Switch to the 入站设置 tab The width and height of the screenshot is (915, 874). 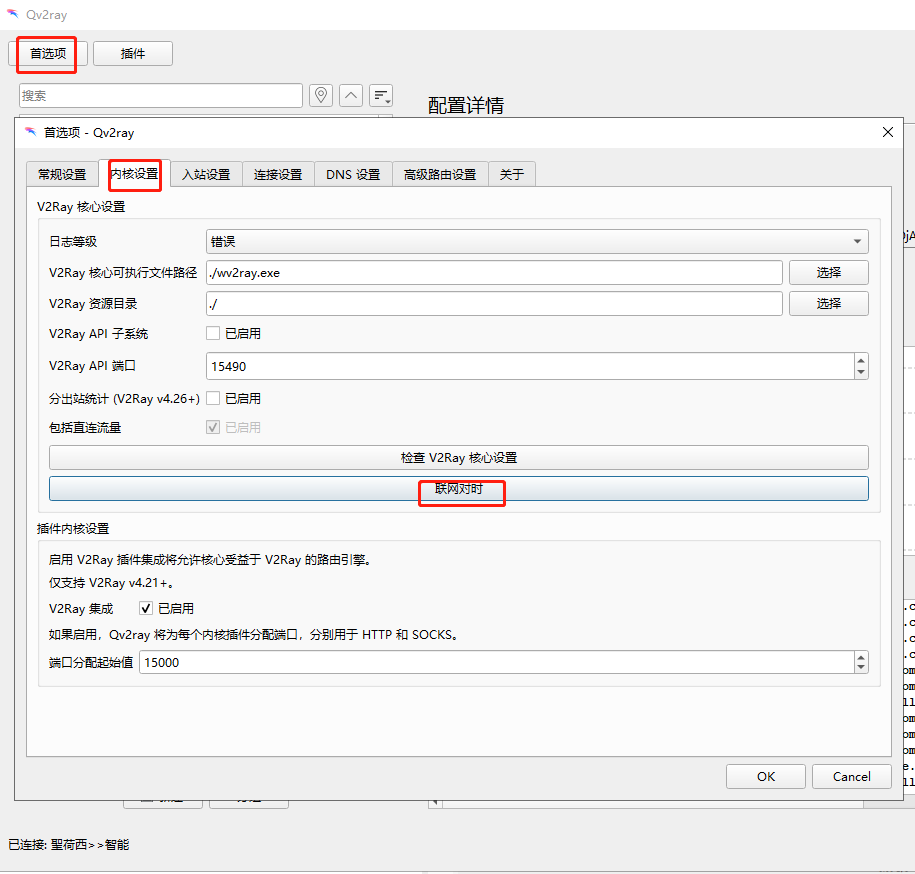point(205,173)
